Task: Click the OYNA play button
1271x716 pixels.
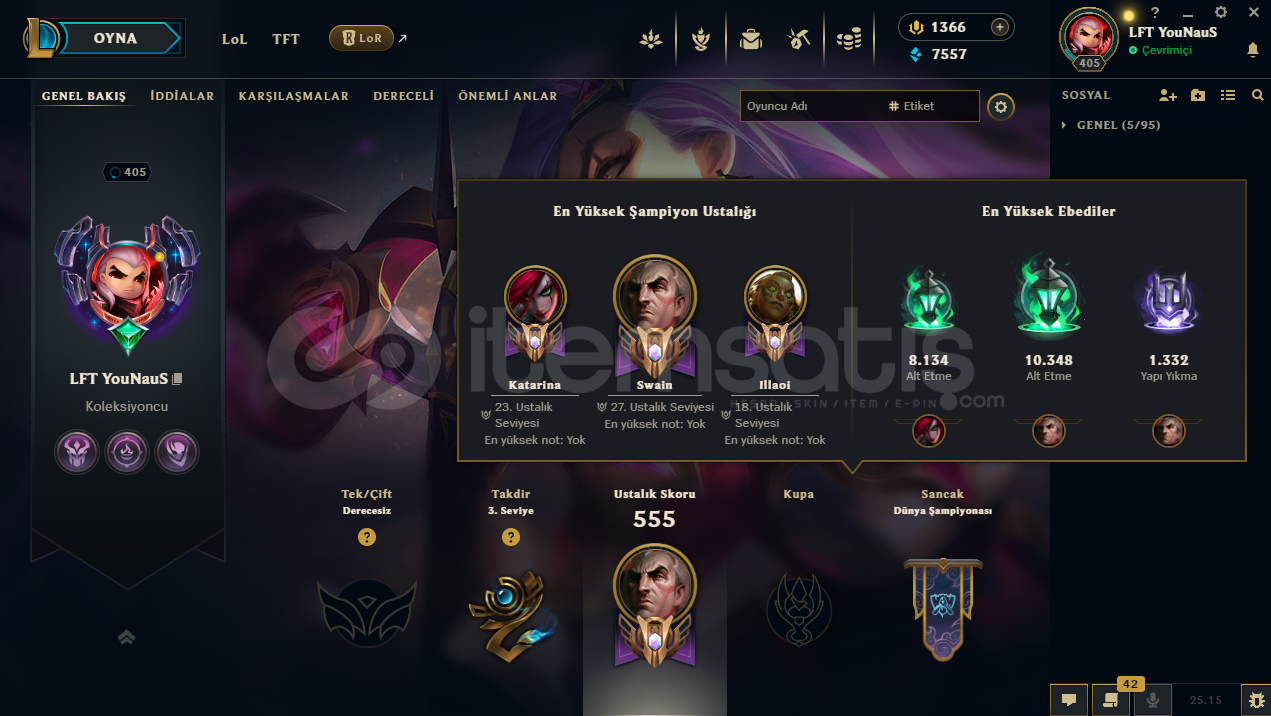Action: click(x=116, y=39)
